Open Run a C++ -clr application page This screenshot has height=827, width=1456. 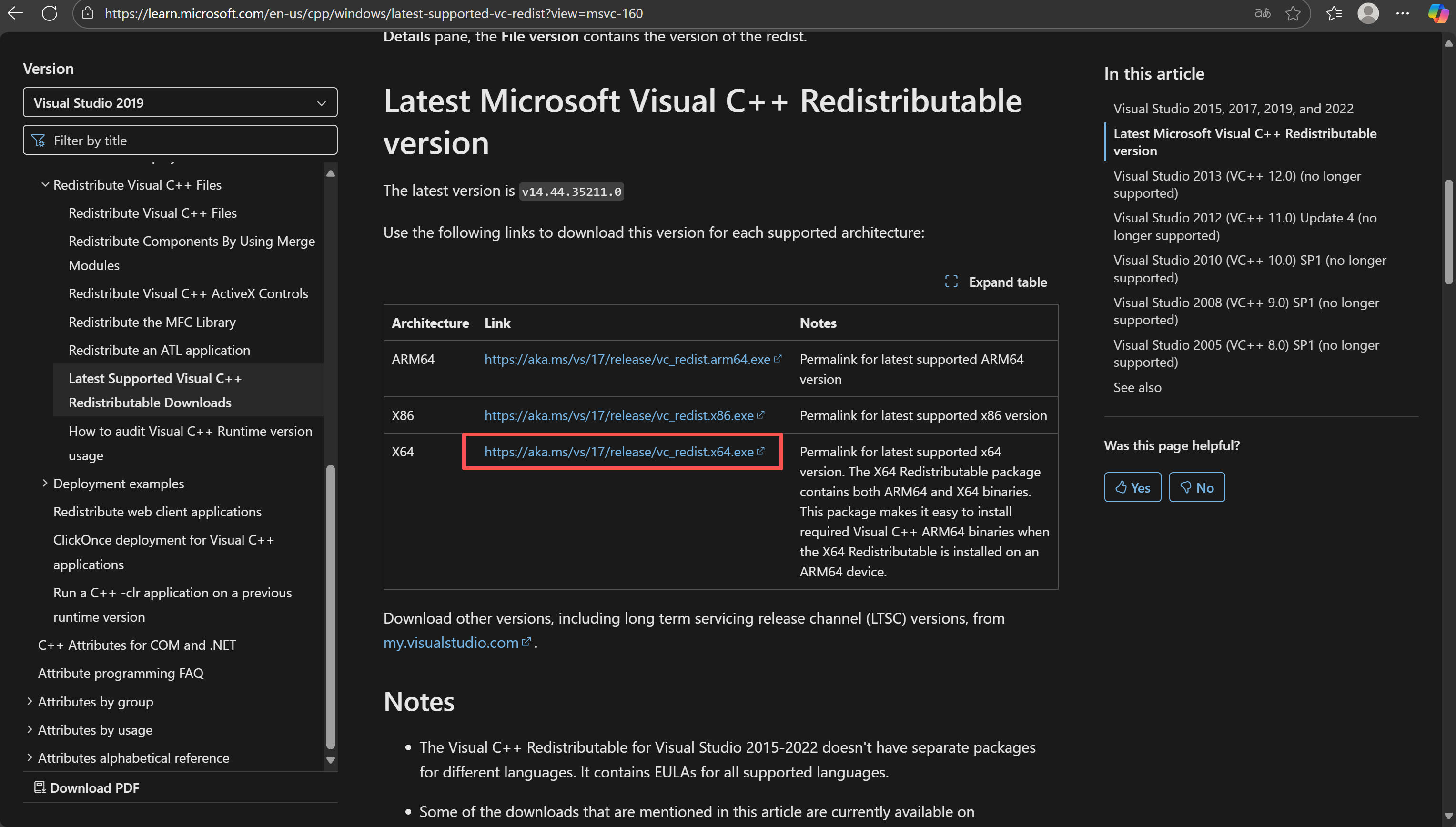tap(172, 605)
